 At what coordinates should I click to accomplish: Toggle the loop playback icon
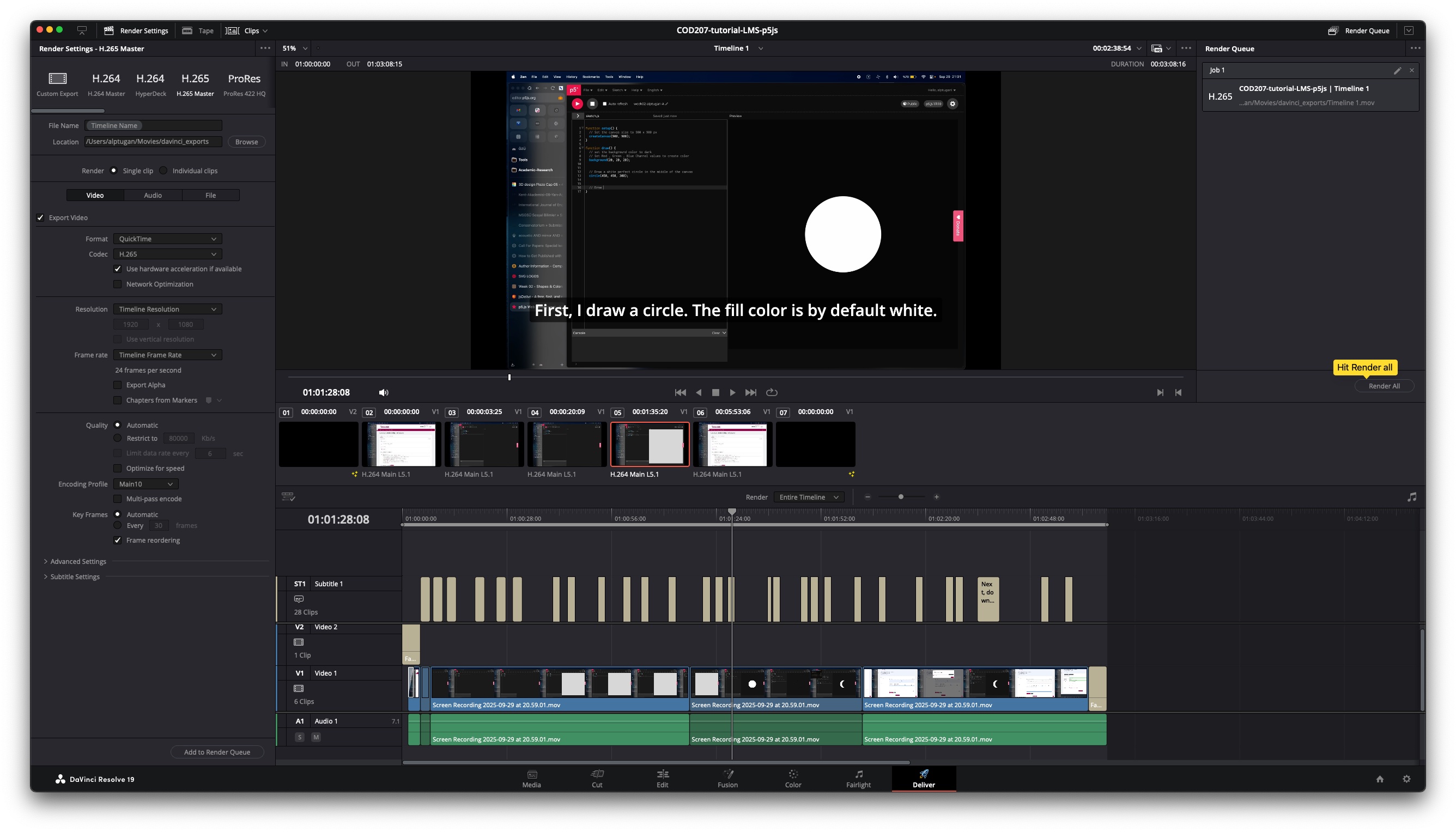(x=772, y=393)
